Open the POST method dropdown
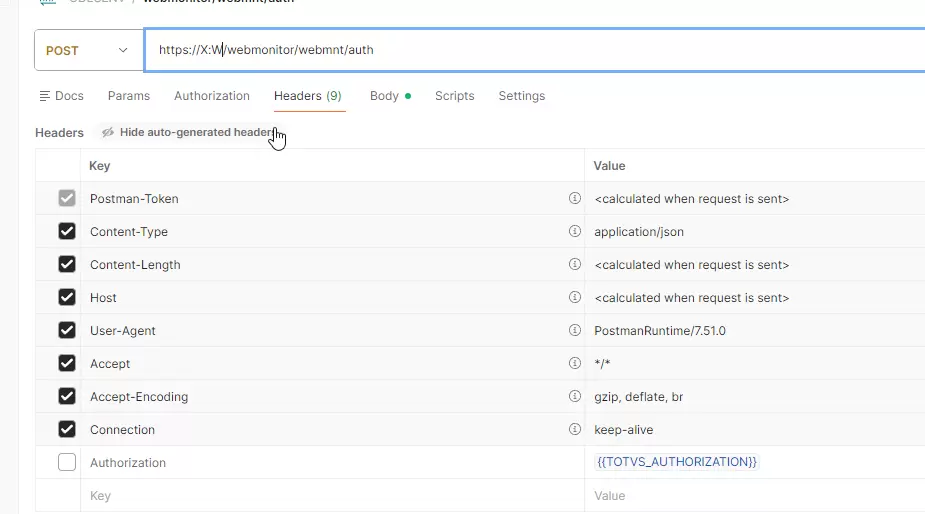The height and width of the screenshot is (514, 925). [x=88, y=50]
